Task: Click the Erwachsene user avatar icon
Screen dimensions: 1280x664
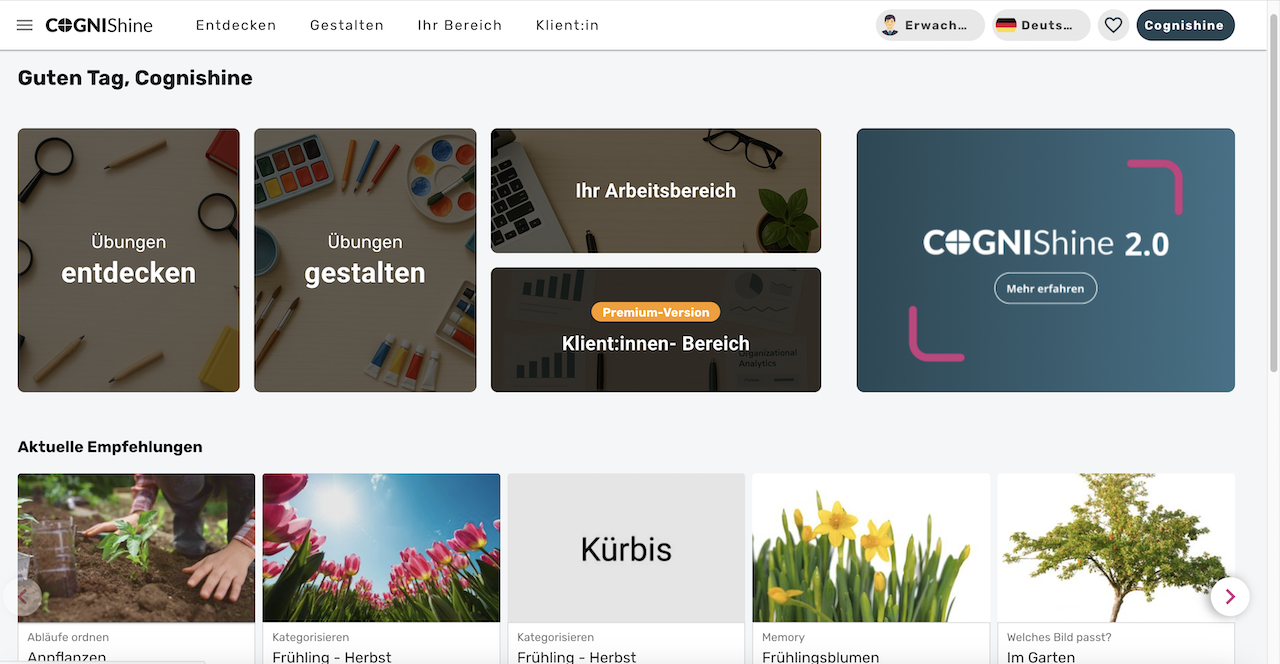Action: [889, 25]
